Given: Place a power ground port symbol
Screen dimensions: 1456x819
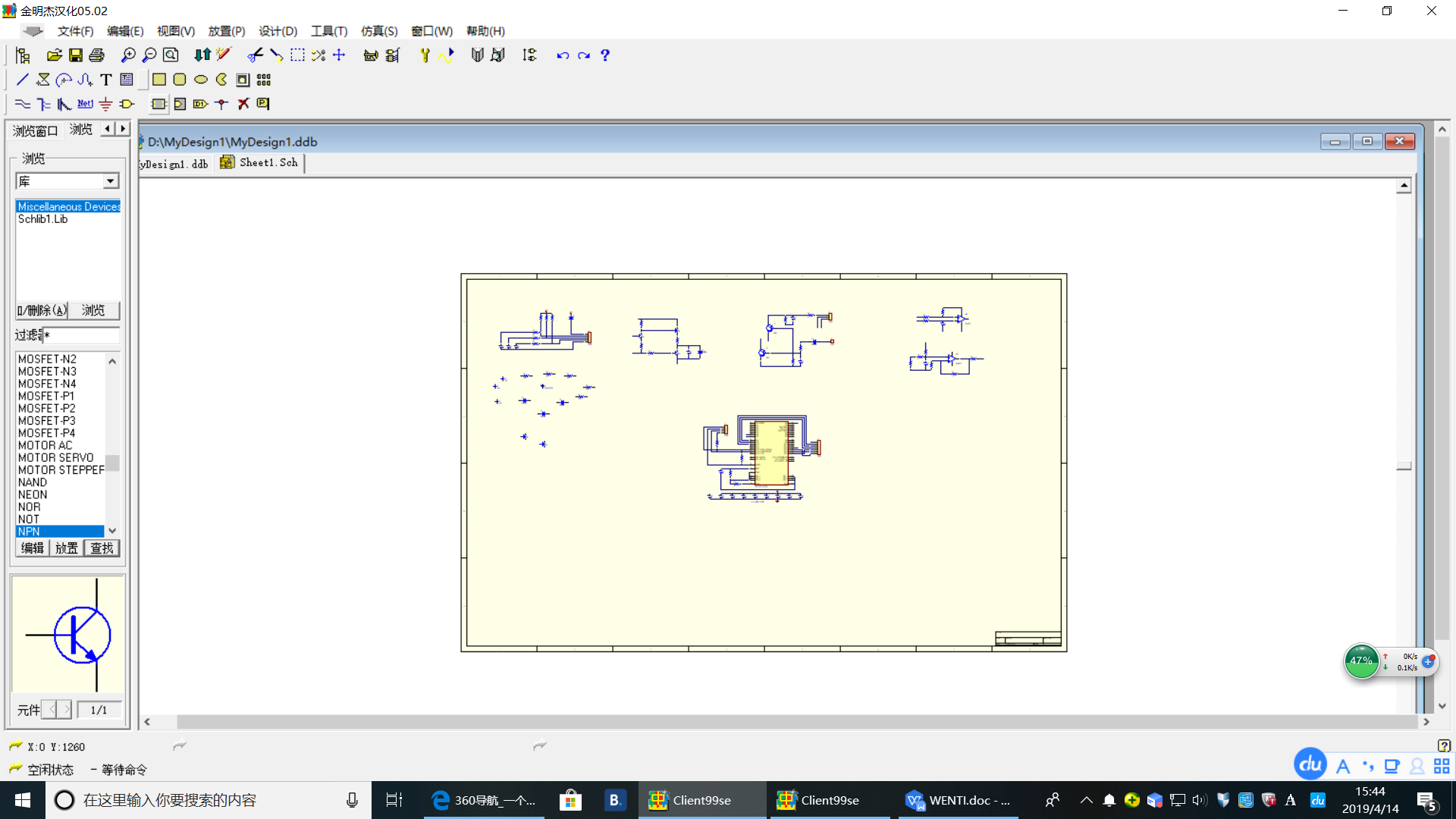Looking at the screenshot, I should pos(105,104).
